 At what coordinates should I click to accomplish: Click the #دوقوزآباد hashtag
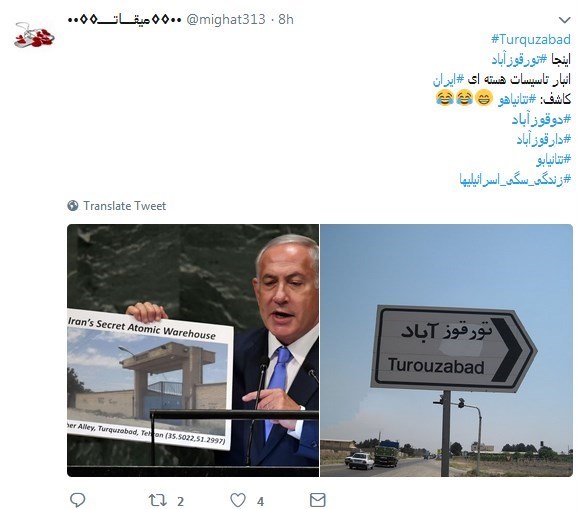[541, 119]
